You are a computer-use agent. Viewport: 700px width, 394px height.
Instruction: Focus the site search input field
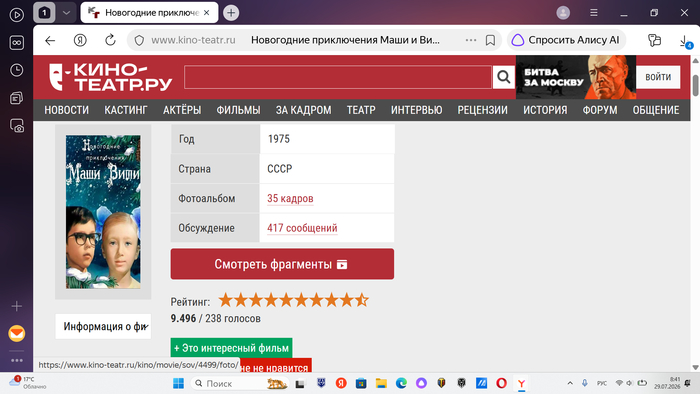[x=338, y=77]
